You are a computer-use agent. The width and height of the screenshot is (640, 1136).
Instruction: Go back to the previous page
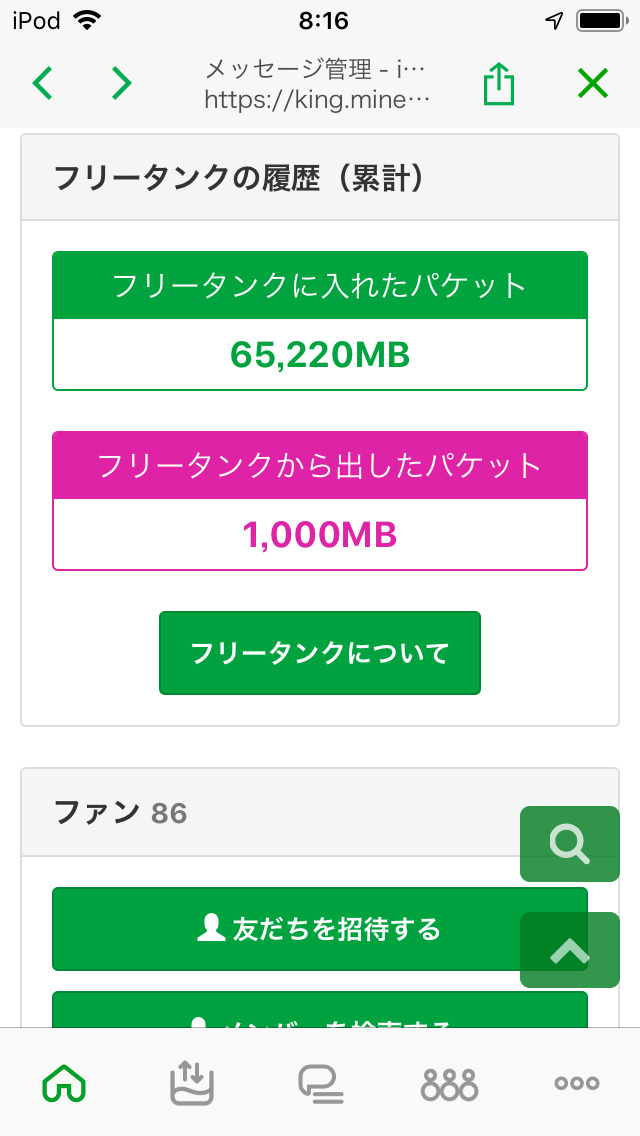click(43, 84)
